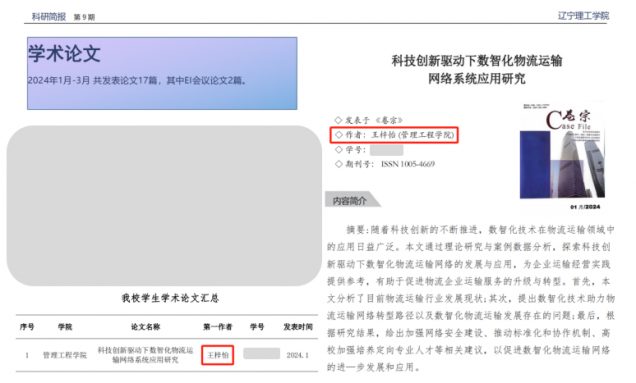636x383 pixels.
Task: Click the abstract paragraph starting with 摘要
Action: click(471, 298)
